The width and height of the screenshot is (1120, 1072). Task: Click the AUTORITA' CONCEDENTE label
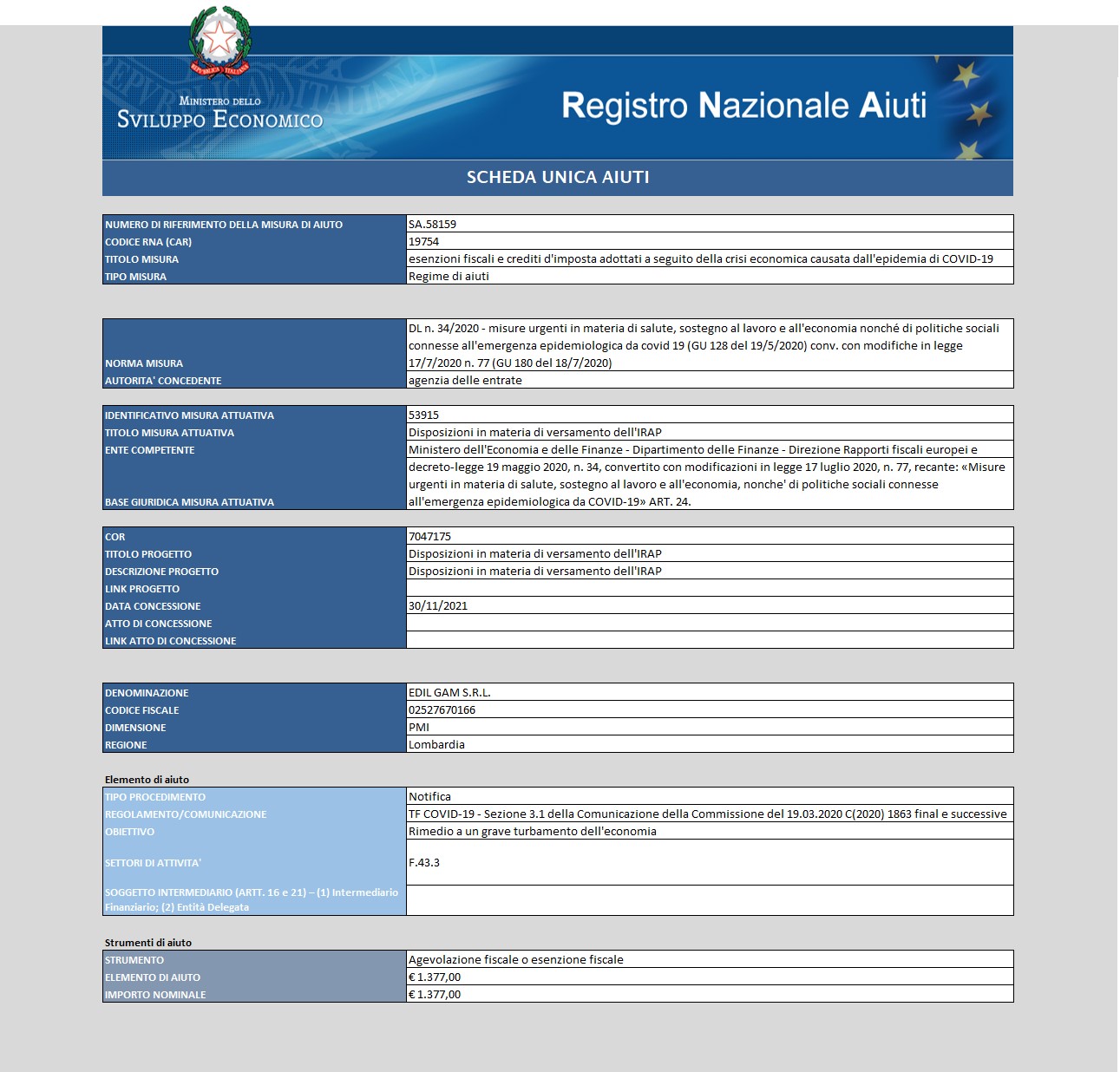click(163, 381)
